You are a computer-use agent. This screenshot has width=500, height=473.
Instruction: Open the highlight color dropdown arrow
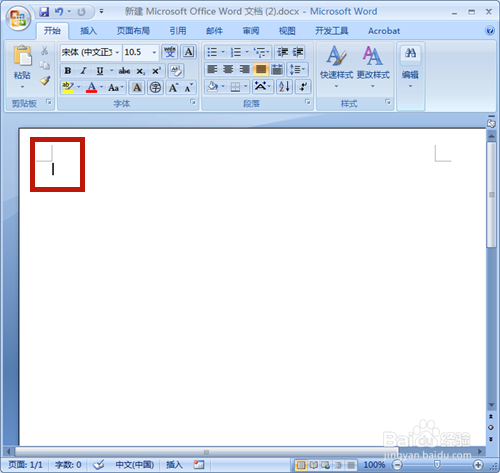[79, 87]
